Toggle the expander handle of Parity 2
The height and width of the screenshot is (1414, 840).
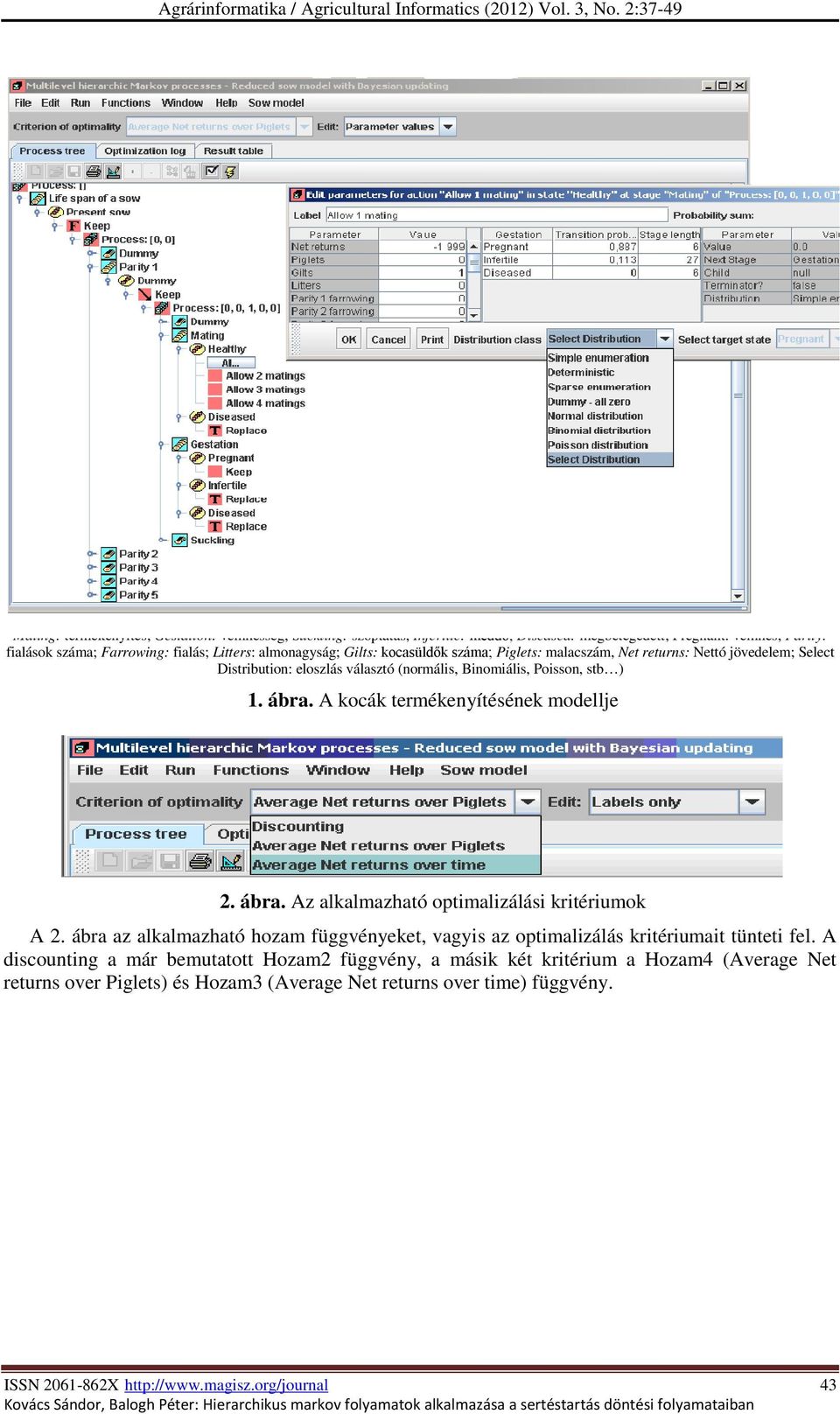tap(91, 554)
